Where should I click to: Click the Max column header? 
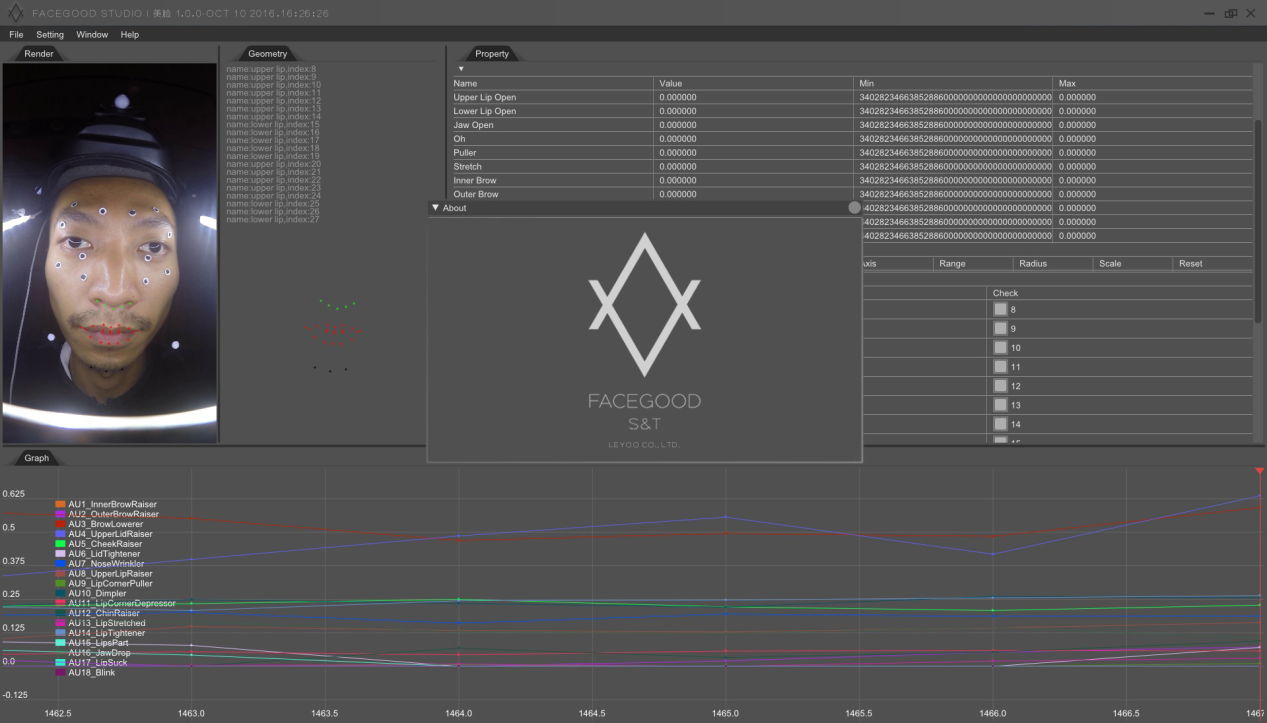[1152, 84]
